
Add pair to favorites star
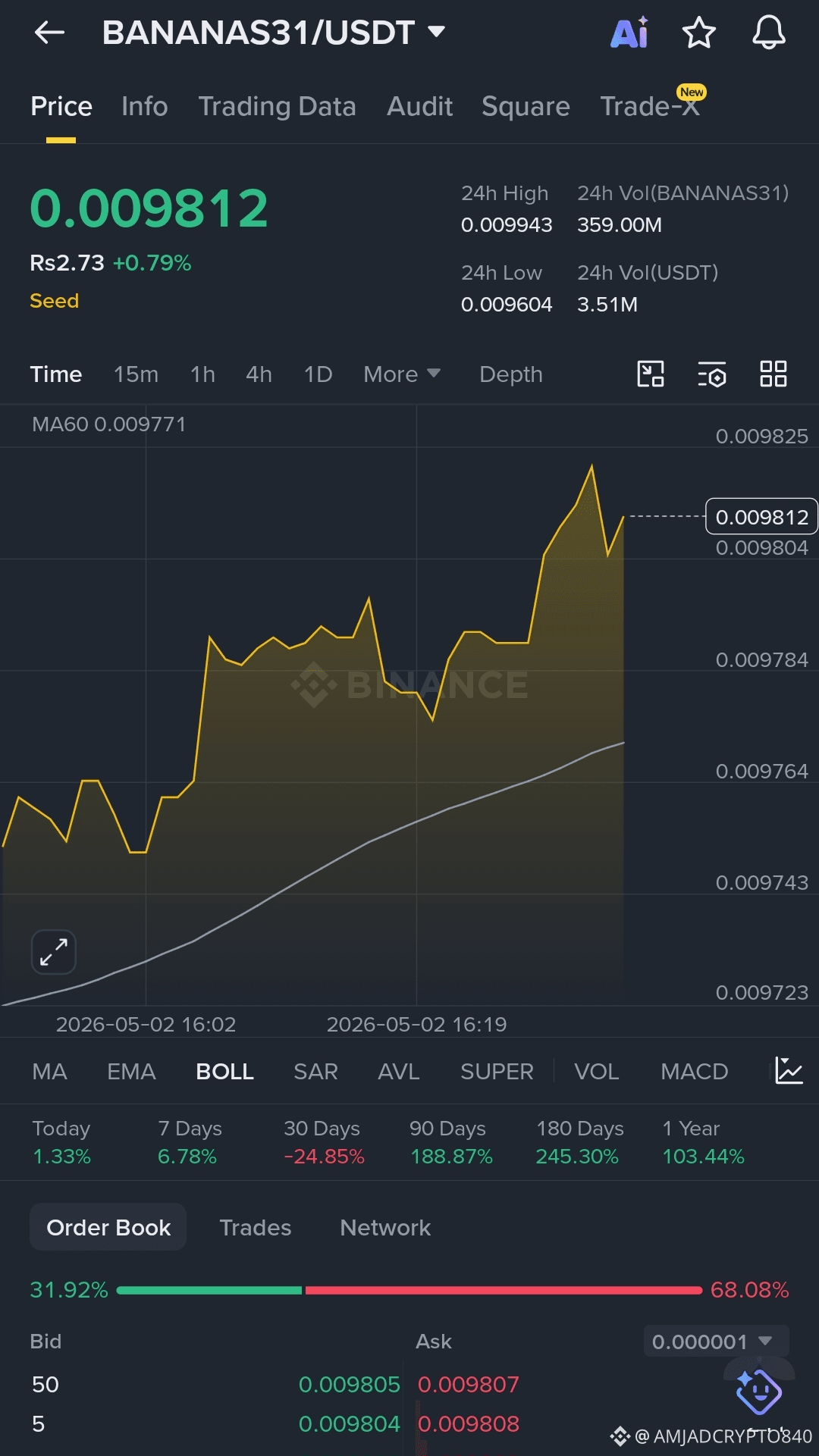pos(698,33)
